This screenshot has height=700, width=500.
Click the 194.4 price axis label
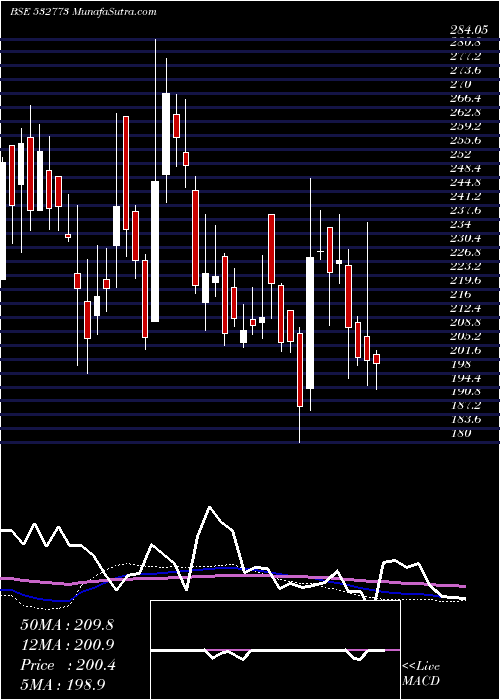click(466, 378)
